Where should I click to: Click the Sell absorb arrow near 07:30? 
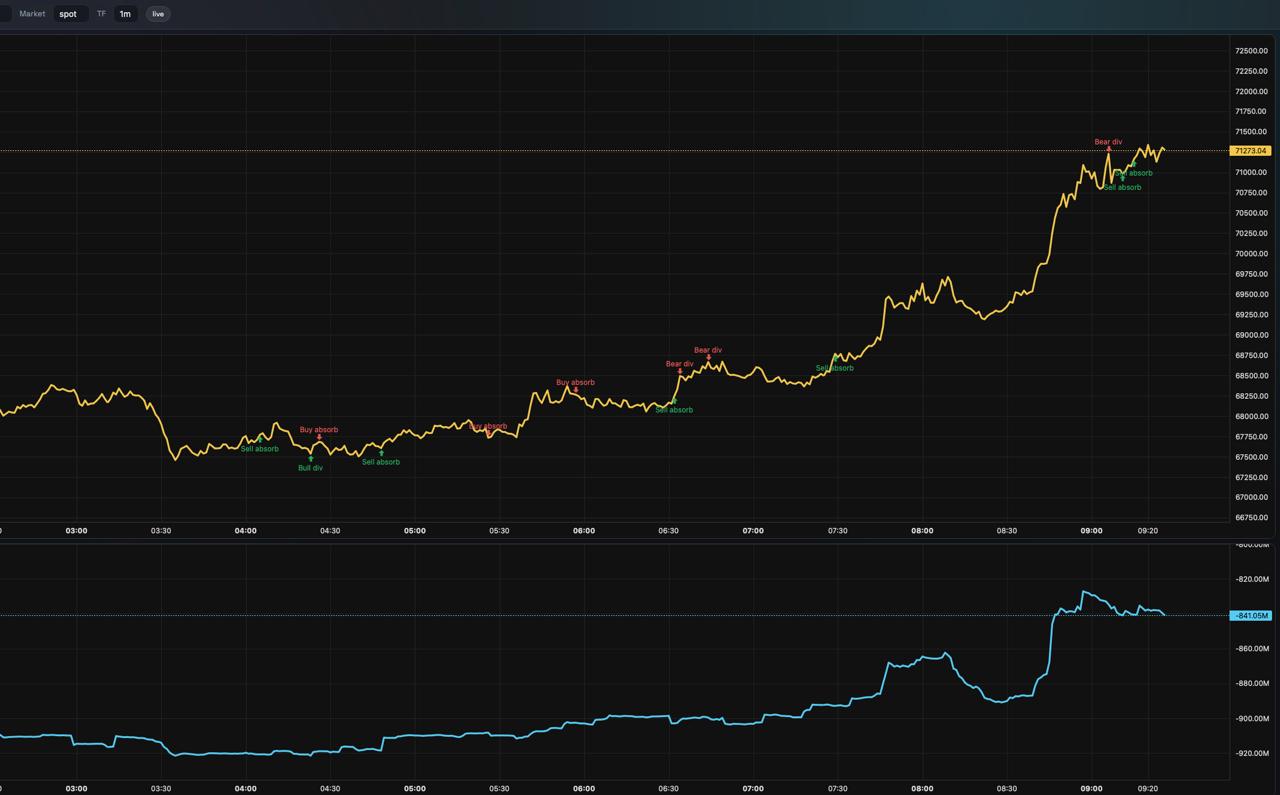836,360
